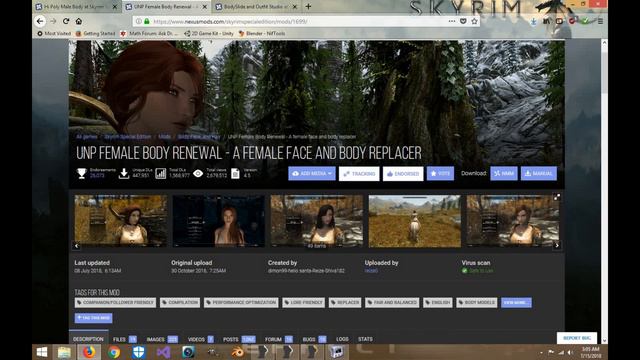The width and height of the screenshot is (640, 360).
Task: Open Visual Studio from the taskbar
Action: pos(163,352)
